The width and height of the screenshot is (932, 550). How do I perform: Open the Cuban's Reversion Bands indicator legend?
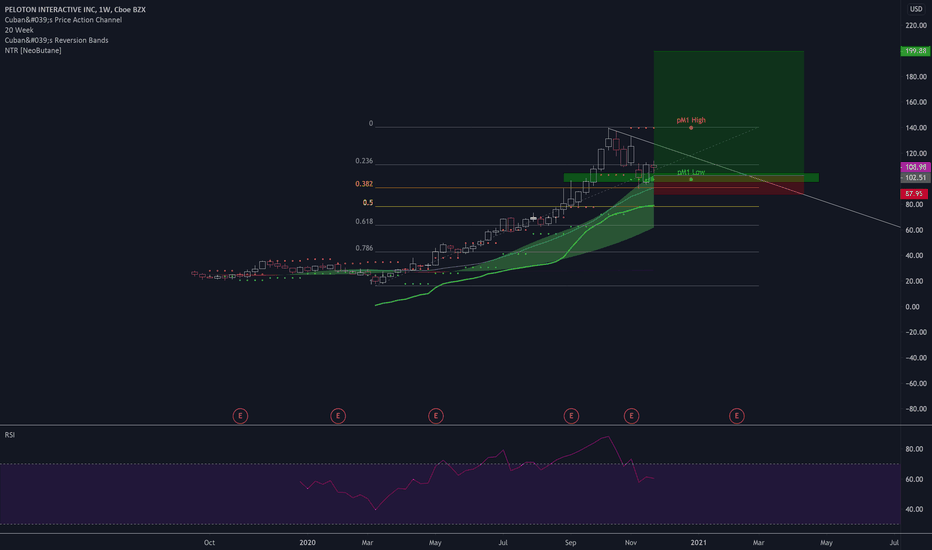click(x=56, y=40)
